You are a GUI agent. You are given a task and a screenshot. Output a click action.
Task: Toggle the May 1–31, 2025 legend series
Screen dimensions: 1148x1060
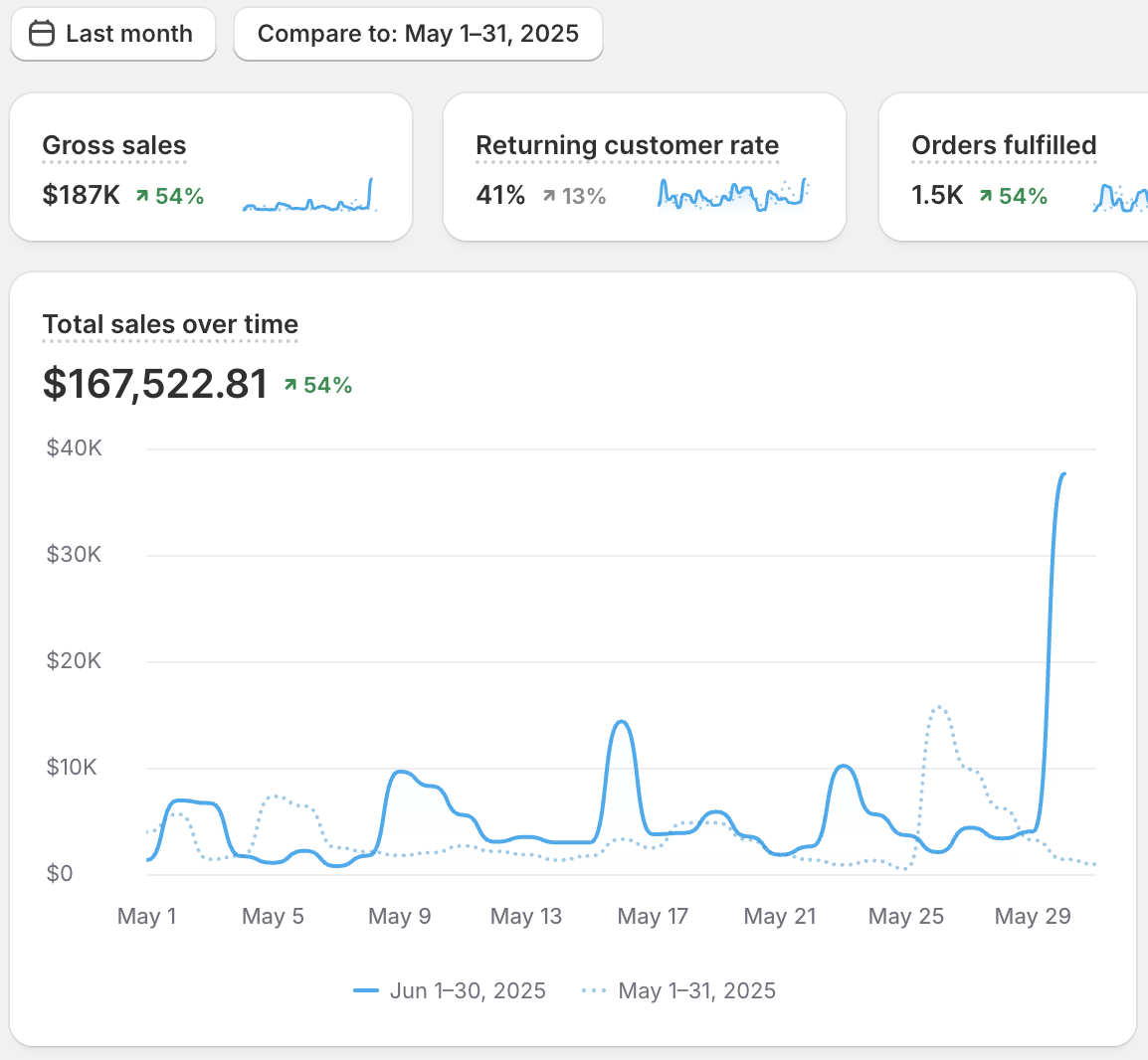pos(678,990)
